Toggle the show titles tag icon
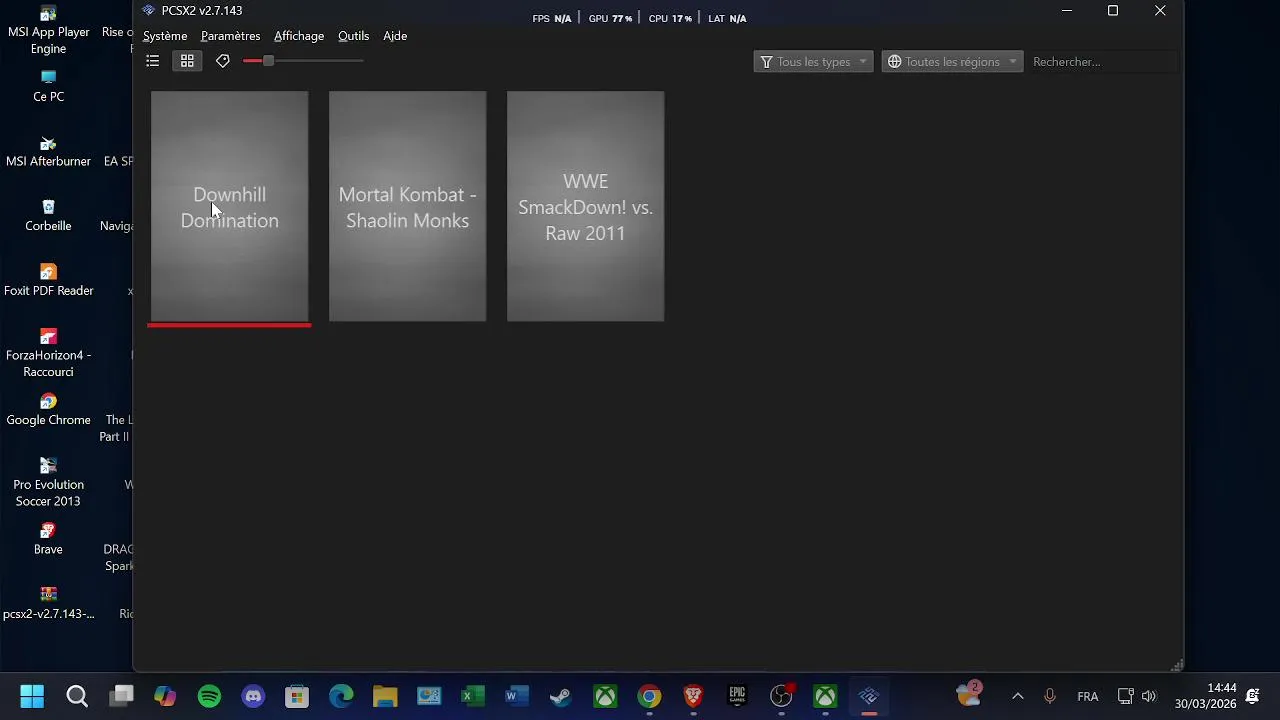Image resolution: width=1280 pixels, height=720 pixels. click(x=223, y=61)
